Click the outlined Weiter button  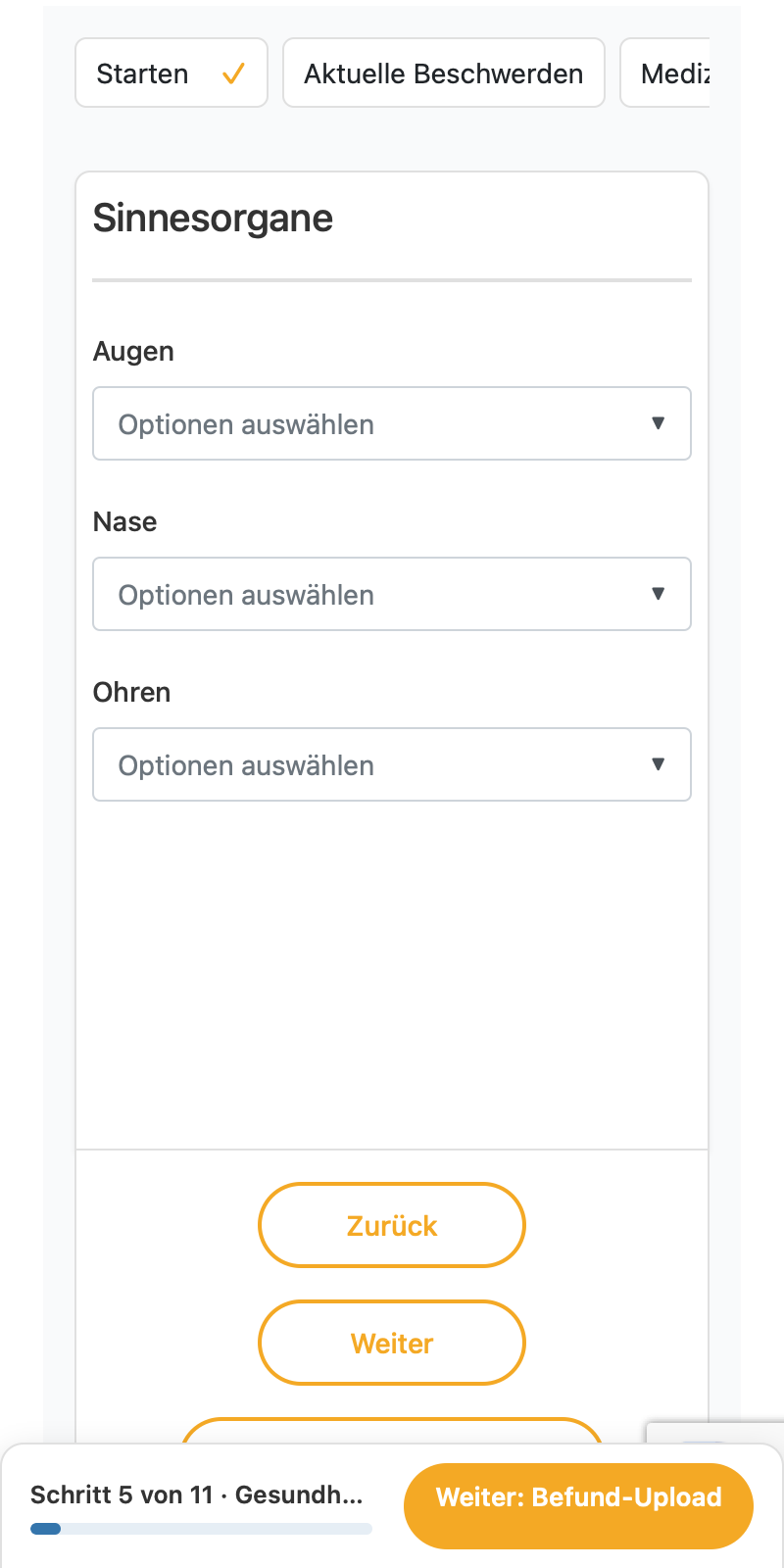(x=392, y=1343)
